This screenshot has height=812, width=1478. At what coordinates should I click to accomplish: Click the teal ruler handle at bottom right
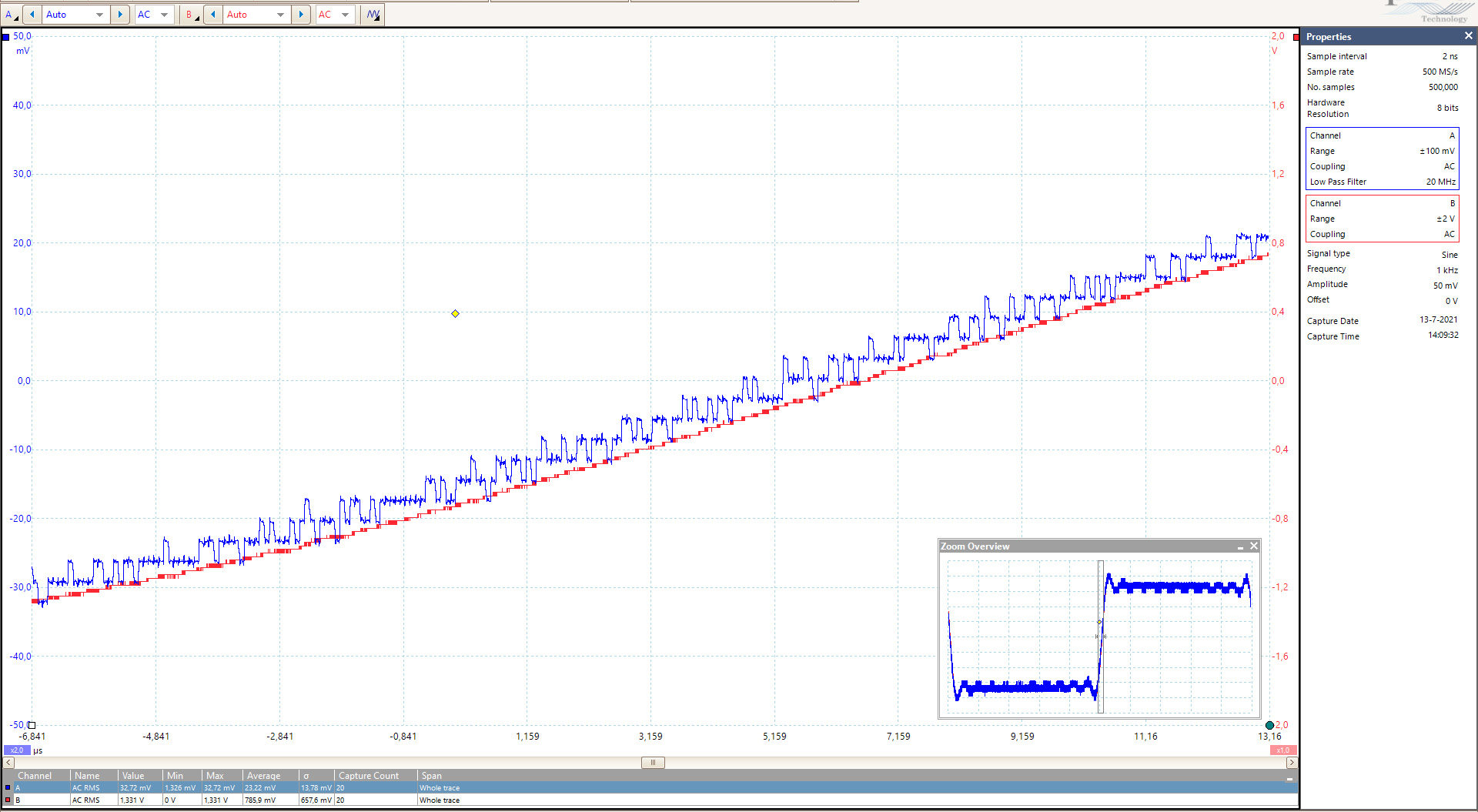coord(1269,725)
